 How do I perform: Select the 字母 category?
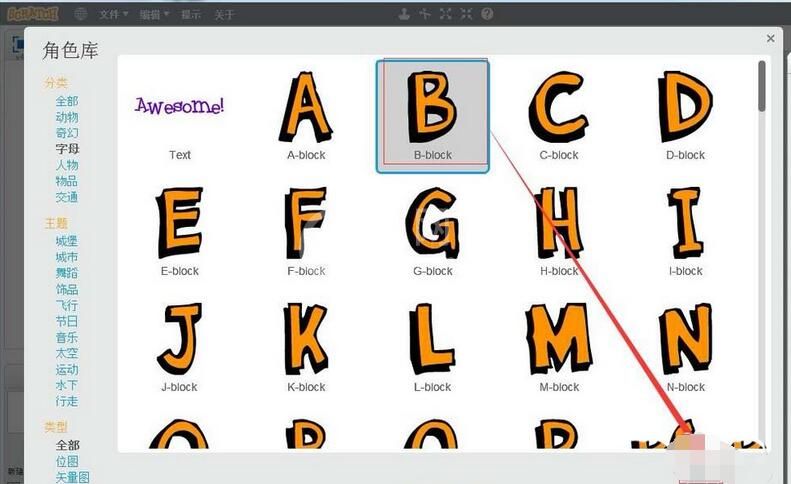coord(67,149)
